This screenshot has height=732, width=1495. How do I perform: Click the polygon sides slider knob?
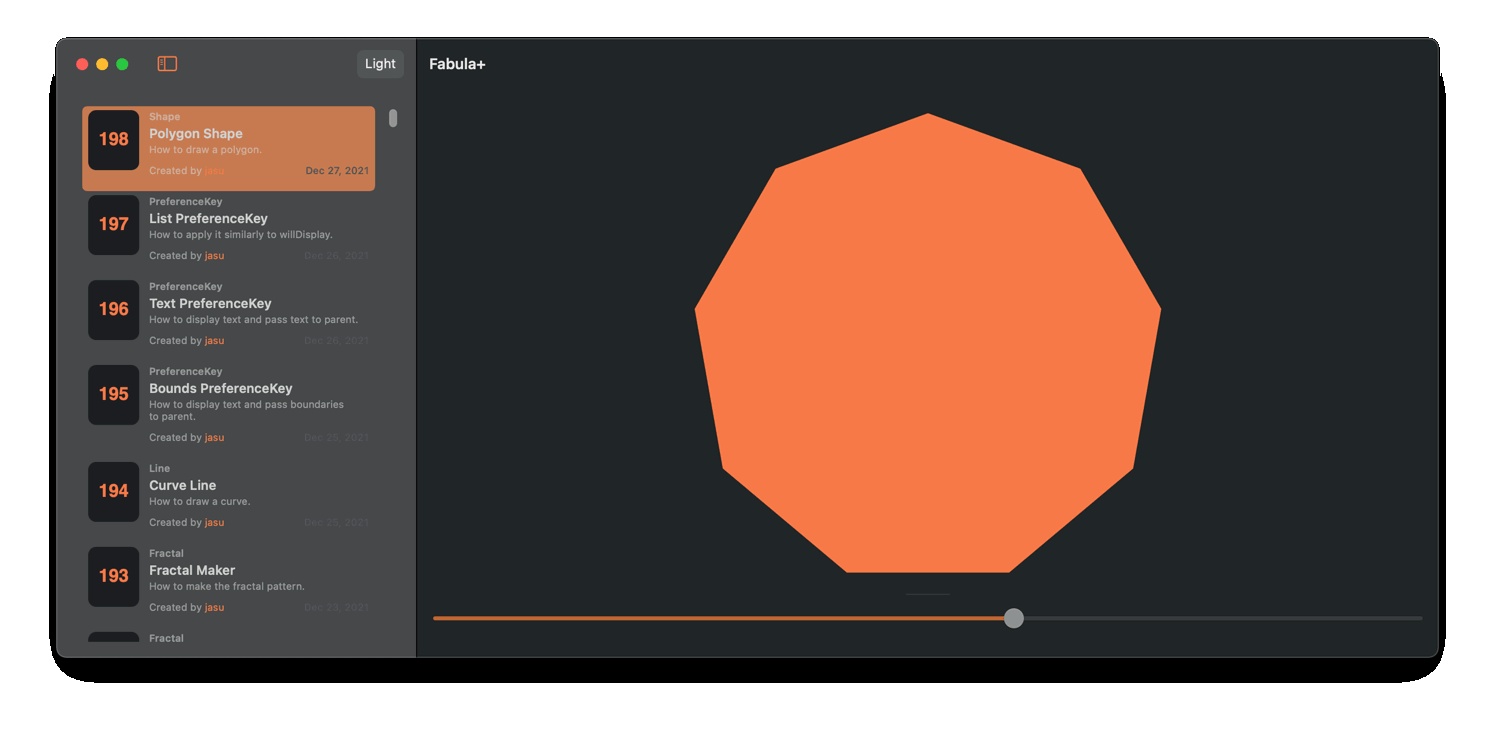(1013, 618)
